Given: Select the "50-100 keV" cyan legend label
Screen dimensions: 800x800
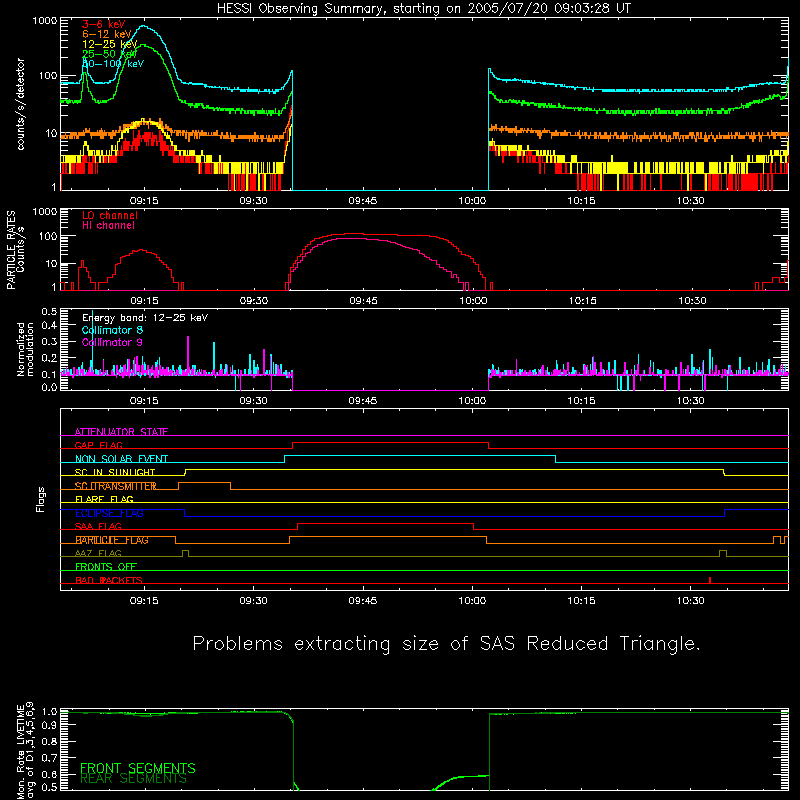Looking at the screenshot, I should coord(113,64).
